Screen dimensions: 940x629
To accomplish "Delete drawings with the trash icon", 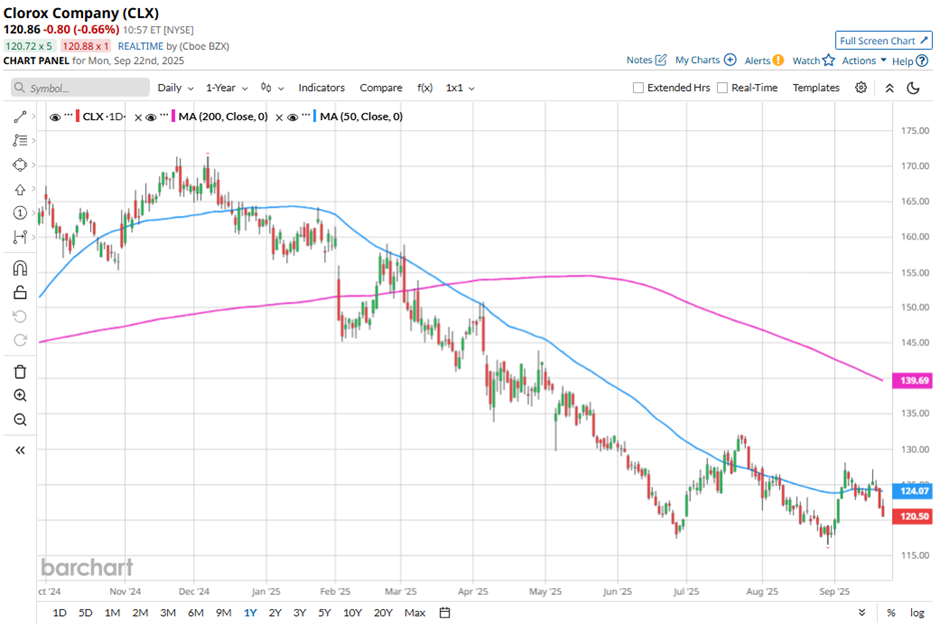I will click(20, 372).
